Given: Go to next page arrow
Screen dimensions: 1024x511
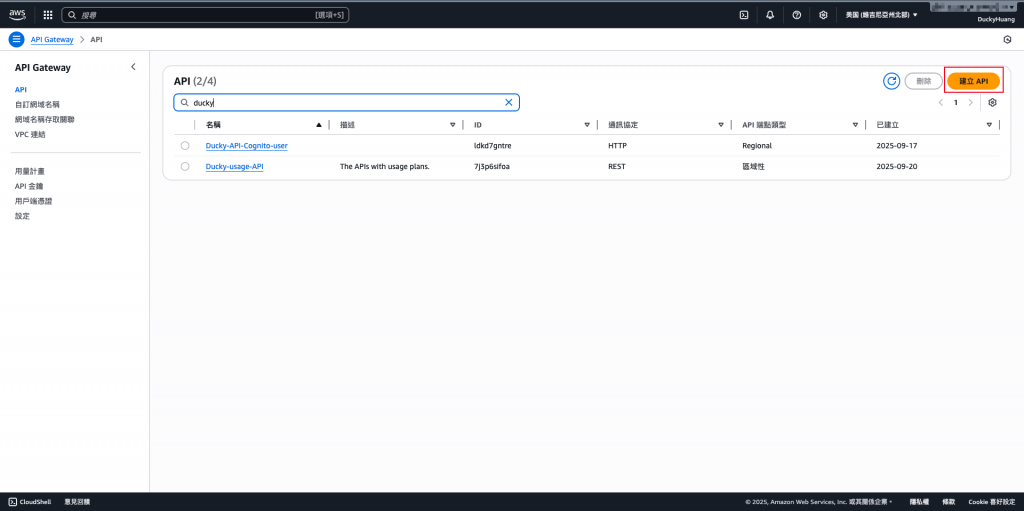Looking at the screenshot, I should point(970,103).
